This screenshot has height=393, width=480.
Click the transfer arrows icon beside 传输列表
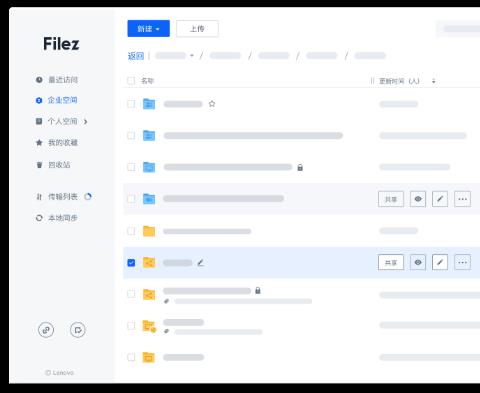(39, 197)
